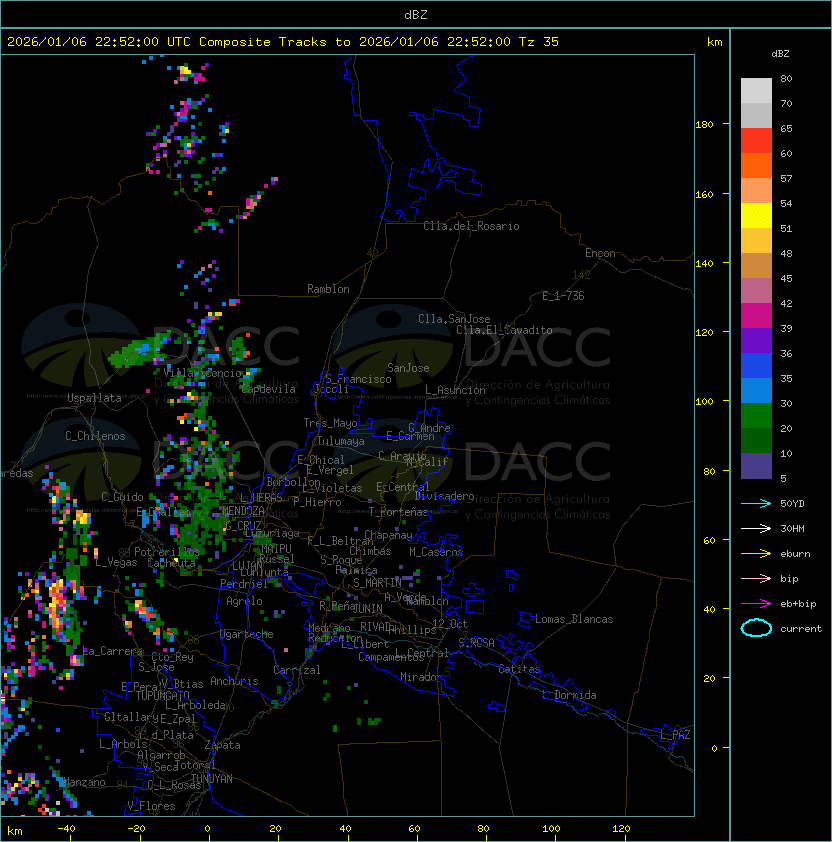Click the 'Mirador' map label
Screen dimensions: 832x842
click(421, 677)
